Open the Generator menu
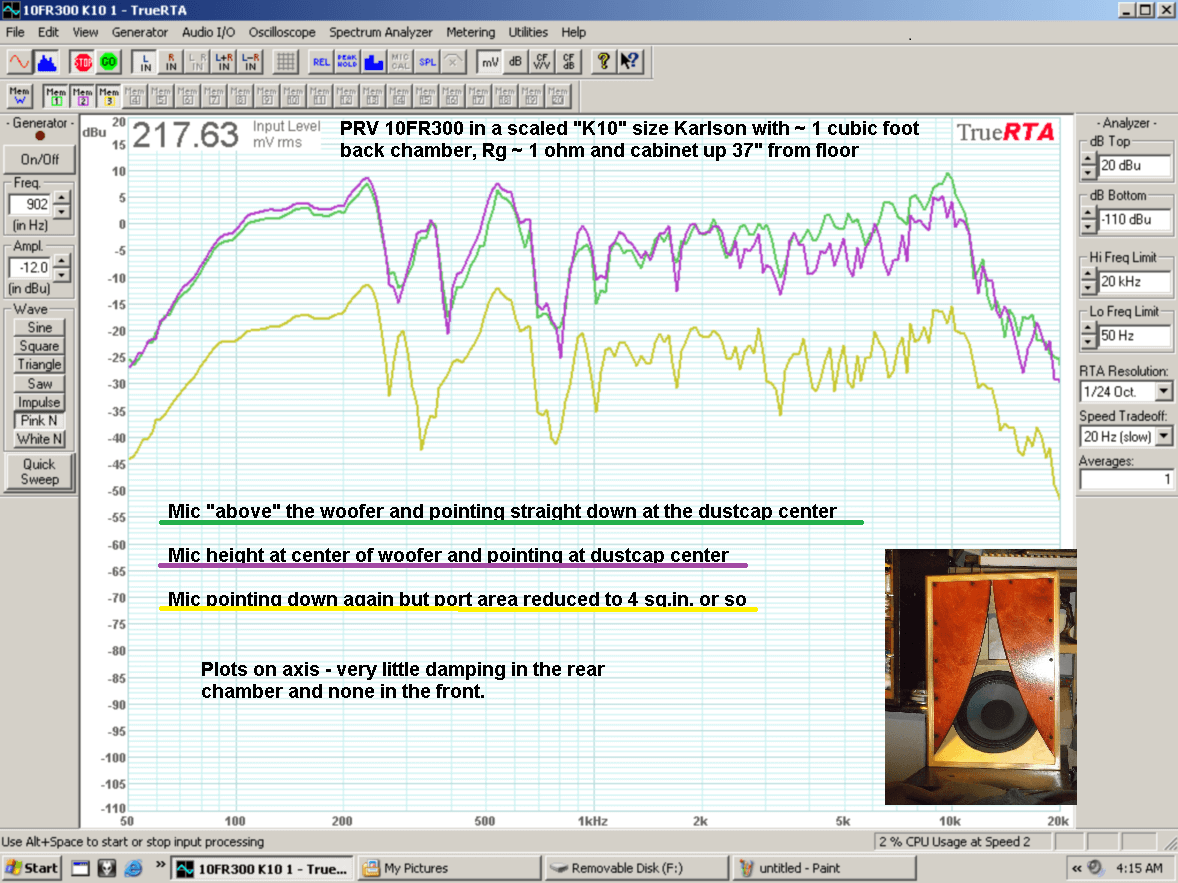Image resolution: width=1178 pixels, height=883 pixels. (140, 32)
